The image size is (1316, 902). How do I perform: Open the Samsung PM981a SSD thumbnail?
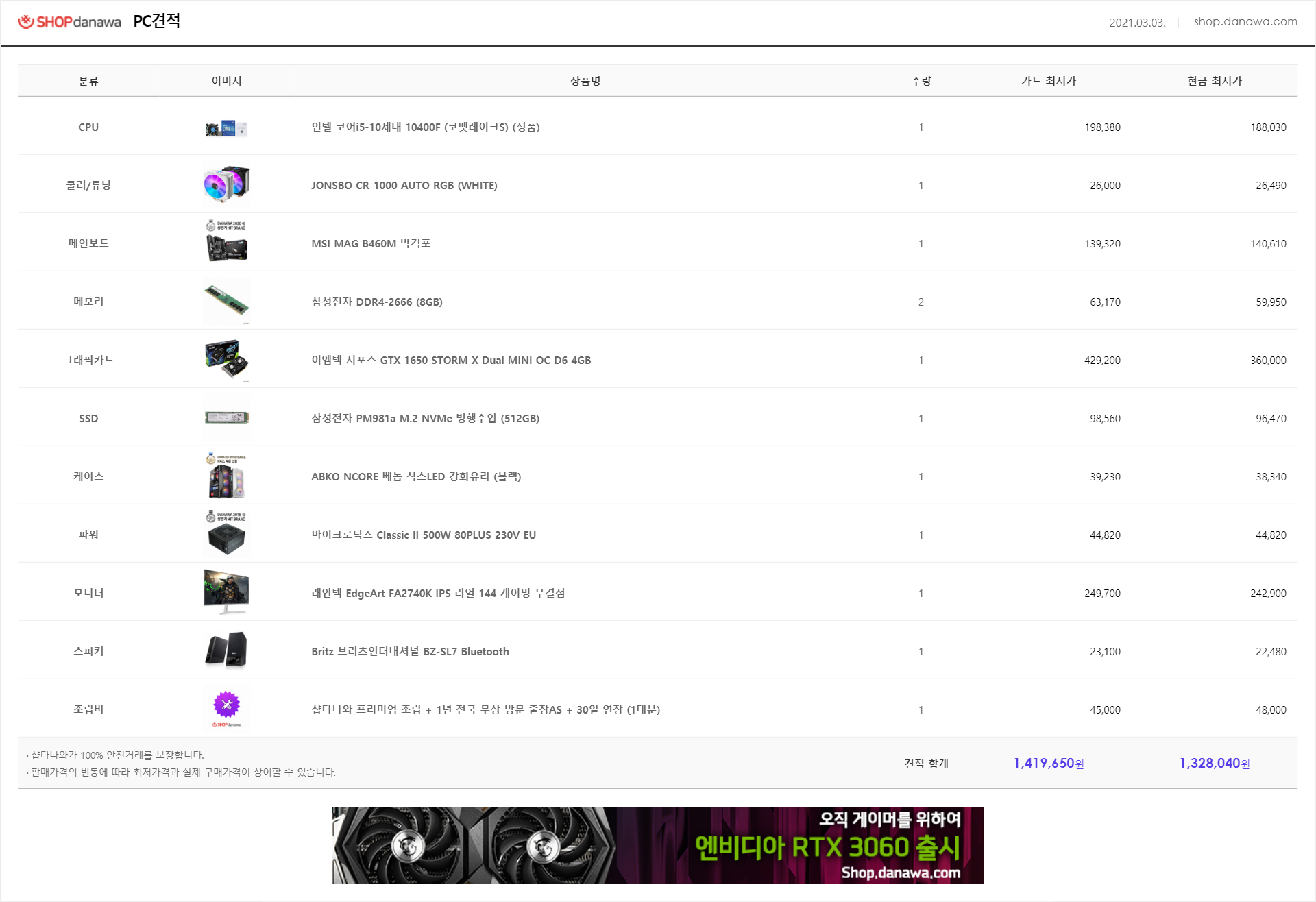pos(226,418)
